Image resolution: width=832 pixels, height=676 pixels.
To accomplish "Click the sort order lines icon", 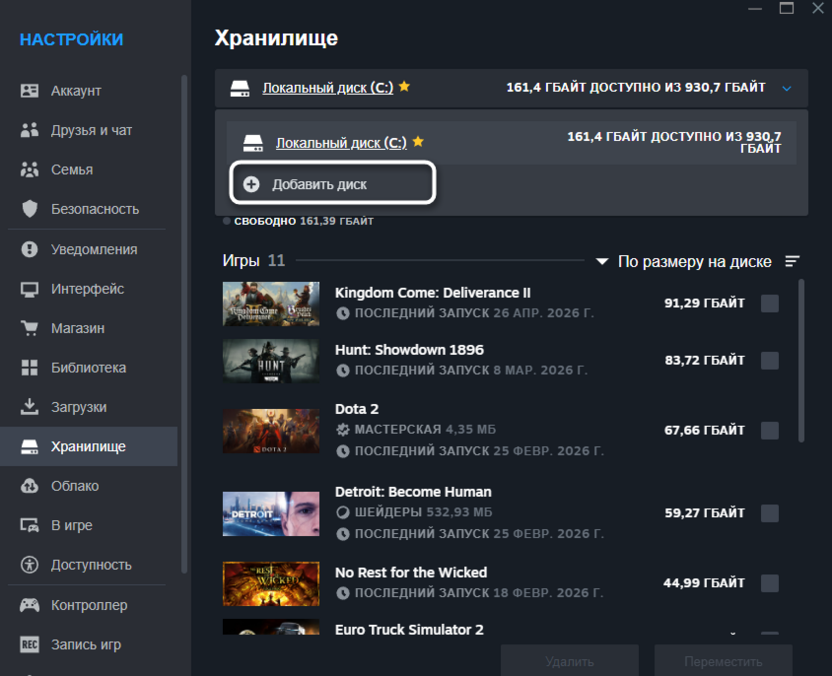I will (792, 261).
